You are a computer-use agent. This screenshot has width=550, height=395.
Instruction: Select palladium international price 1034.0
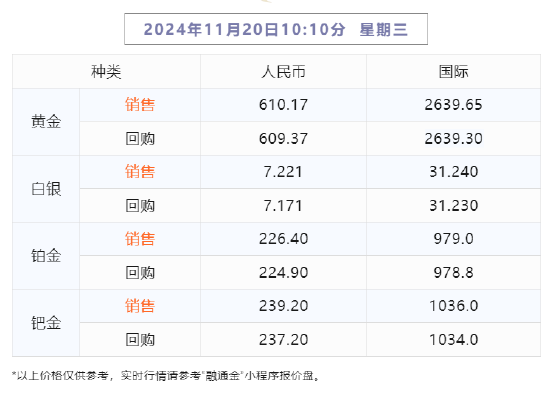point(454,340)
